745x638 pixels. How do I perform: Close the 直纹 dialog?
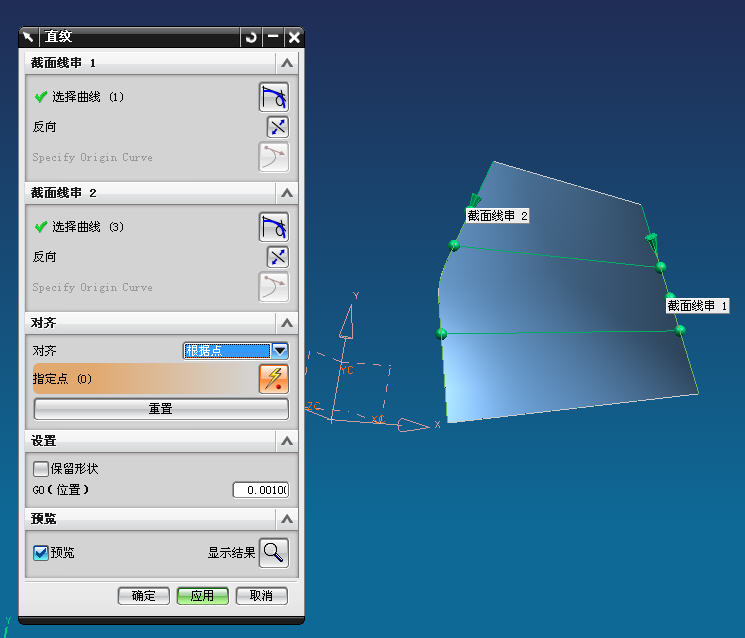click(x=294, y=37)
